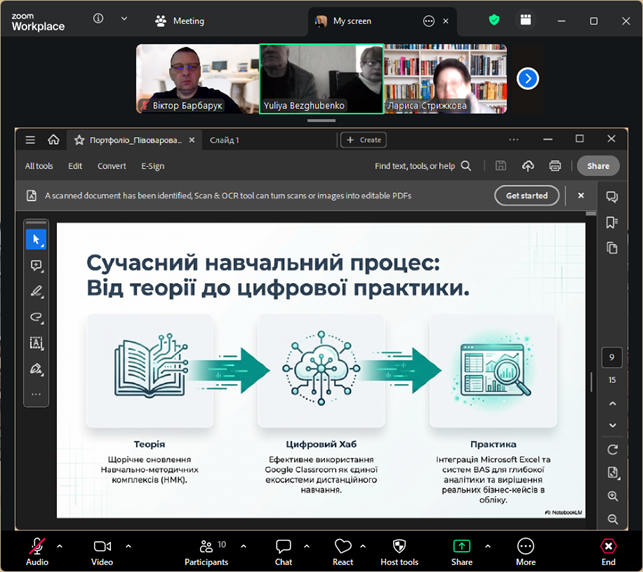Click the Create button in Acrobat
Screen dimensions: 643x572
coord(364,140)
